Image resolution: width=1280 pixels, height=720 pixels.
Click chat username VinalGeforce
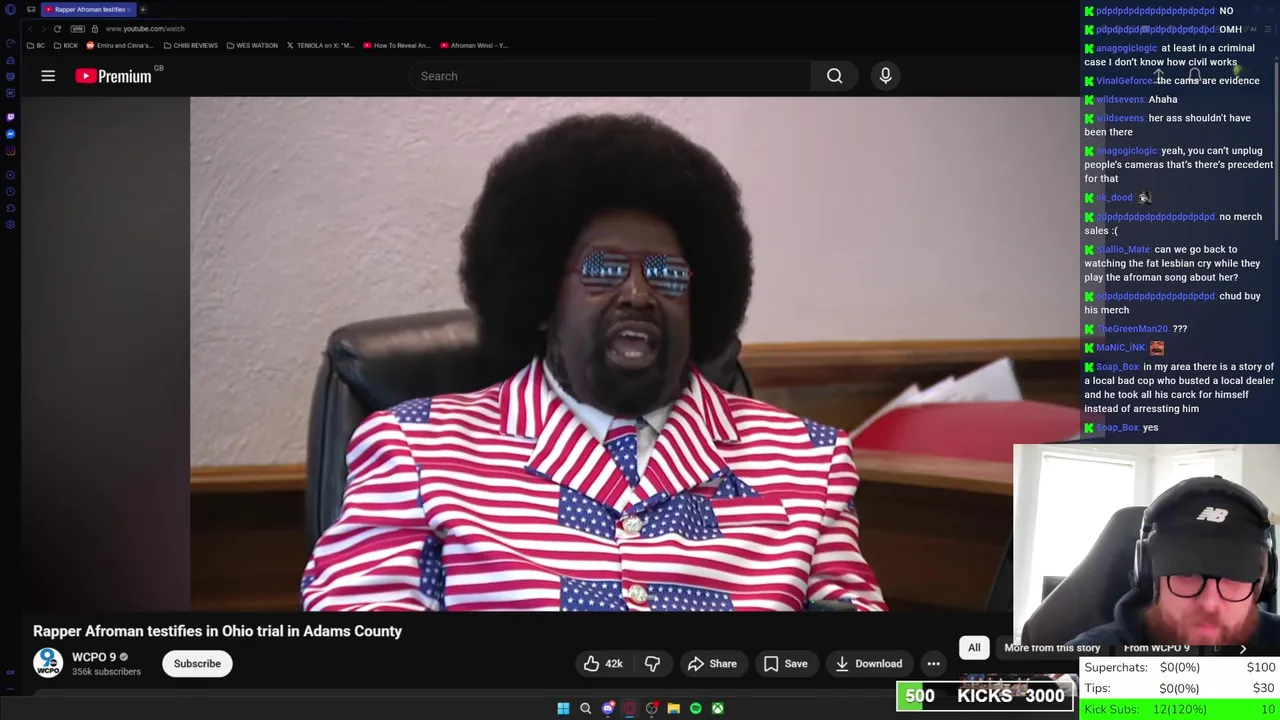click(1124, 81)
